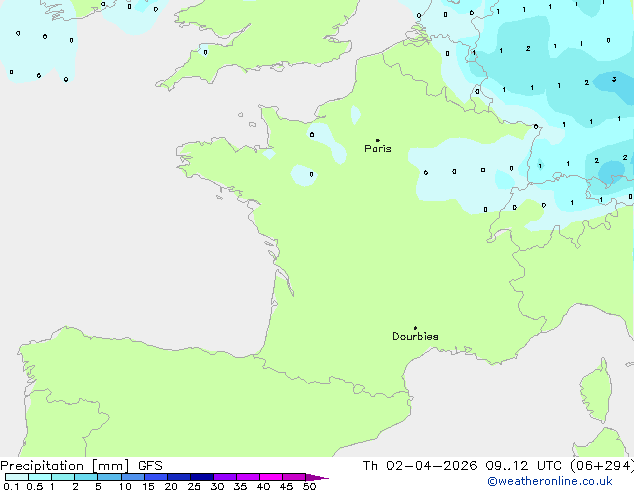Click the Precipitation [mm] GFS title
This screenshot has height=490, width=634.
(x=81, y=466)
